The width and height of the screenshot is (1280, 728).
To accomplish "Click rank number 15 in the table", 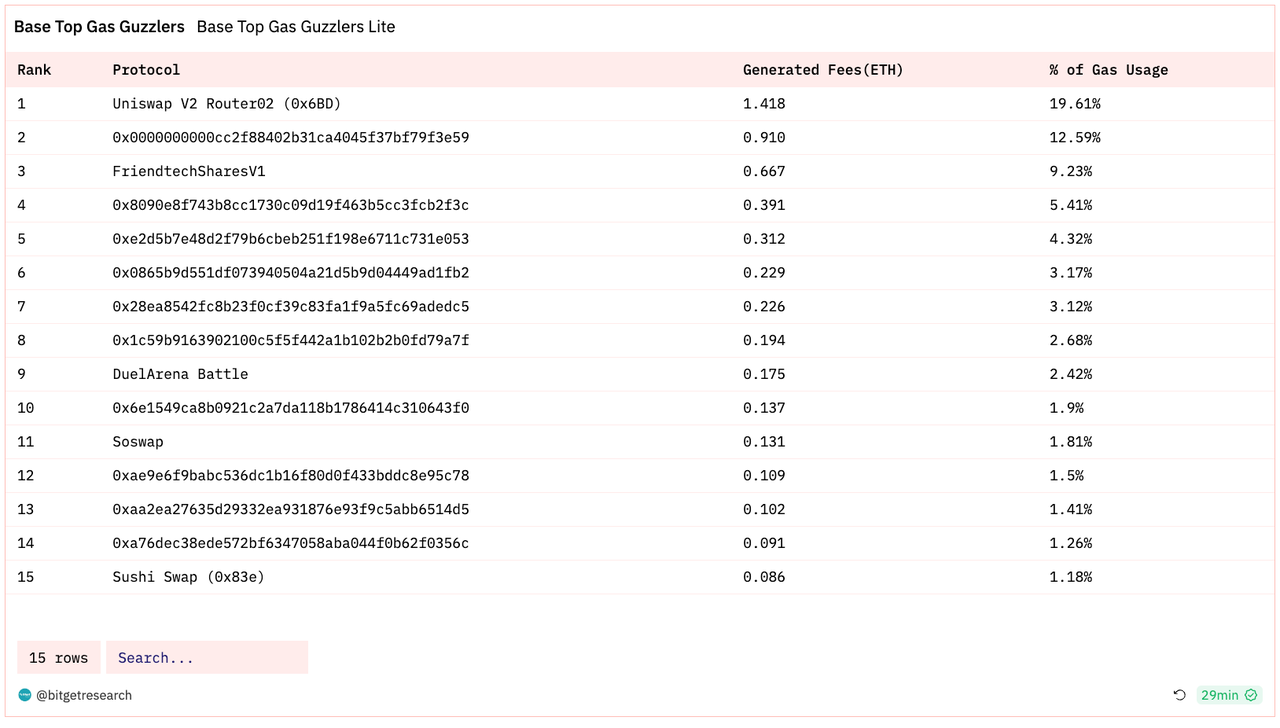I will coord(26,577).
